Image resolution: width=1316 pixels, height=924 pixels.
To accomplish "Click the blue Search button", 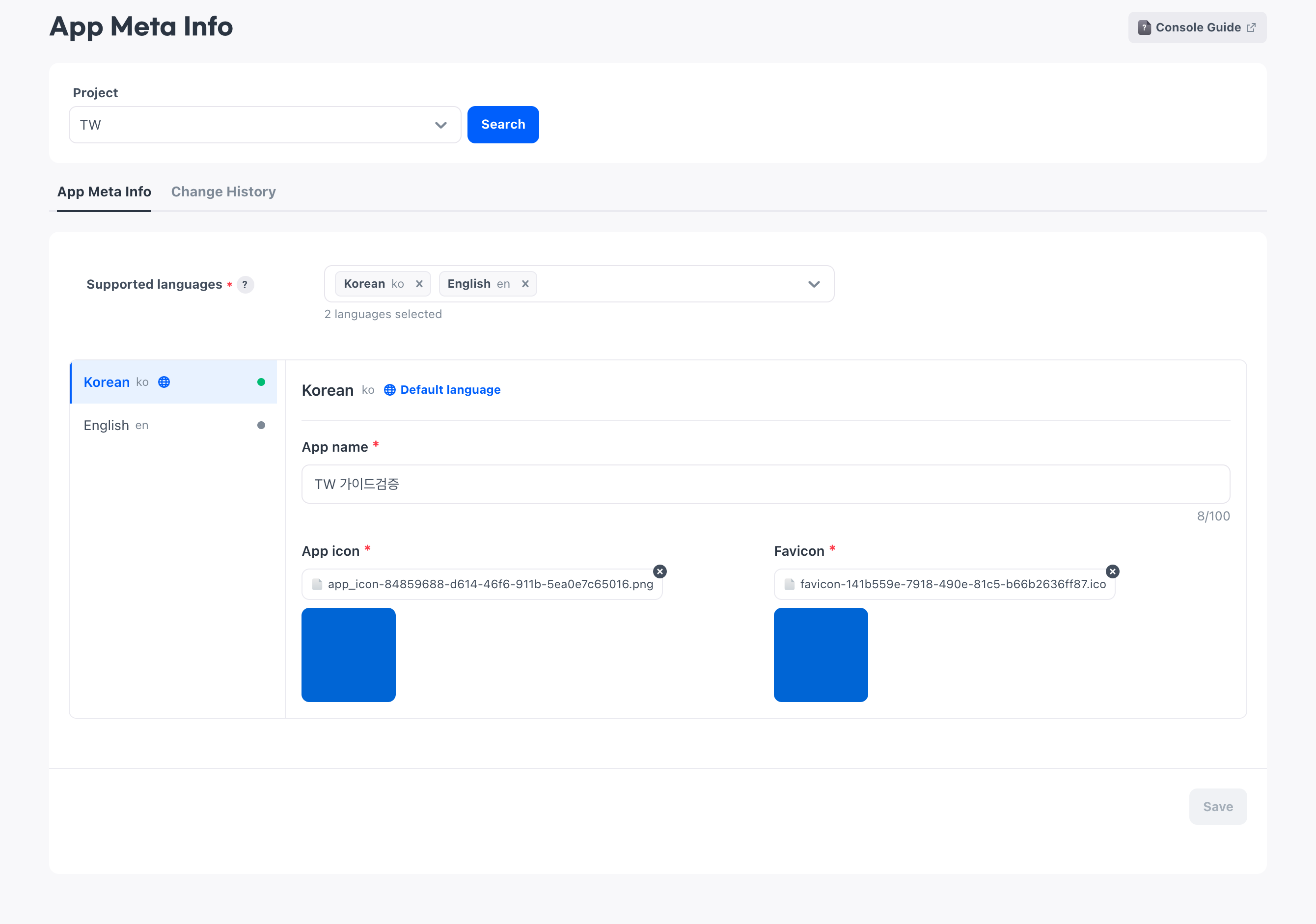I will 503,124.
